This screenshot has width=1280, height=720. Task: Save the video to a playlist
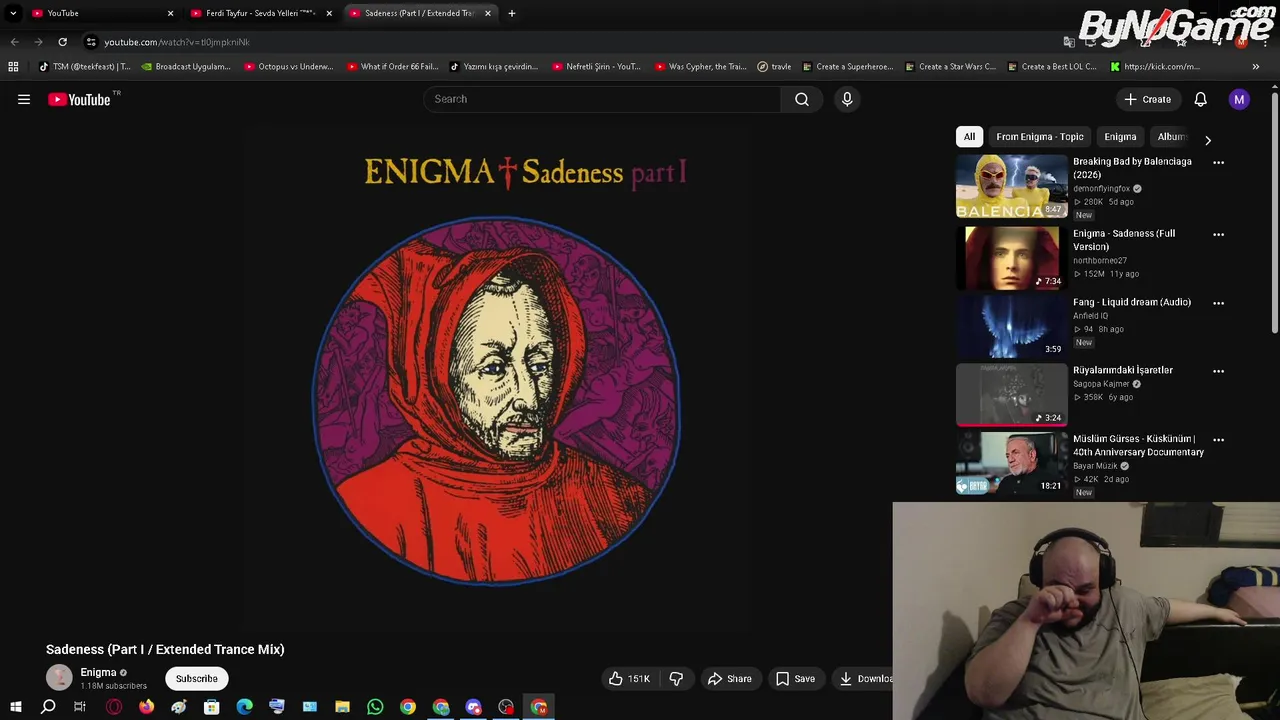coord(795,679)
